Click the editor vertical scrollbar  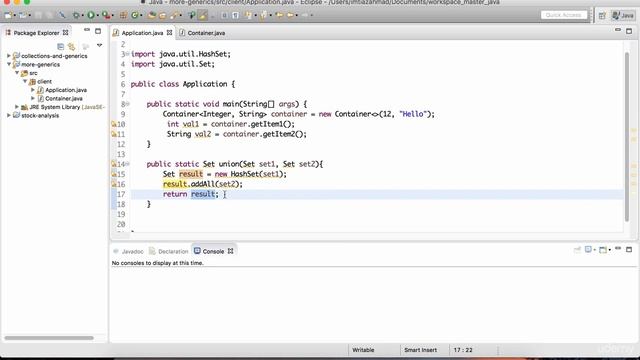tap(627, 137)
